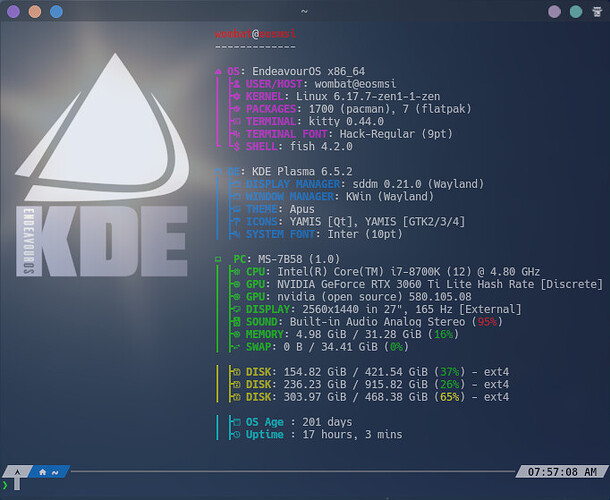Click the home icon in the prompt
Viewport: 610px width, 500px height.
[43, 471]
